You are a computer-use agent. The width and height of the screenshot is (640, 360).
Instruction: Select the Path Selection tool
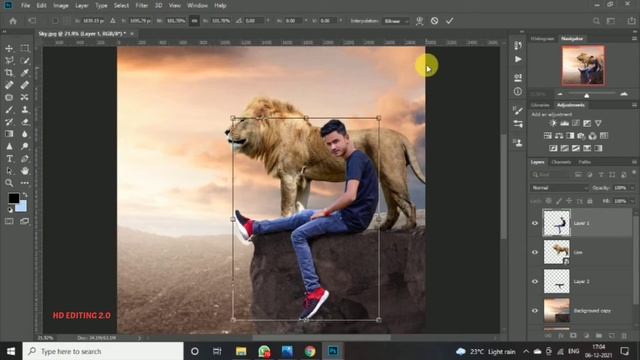tap(9, 171)
